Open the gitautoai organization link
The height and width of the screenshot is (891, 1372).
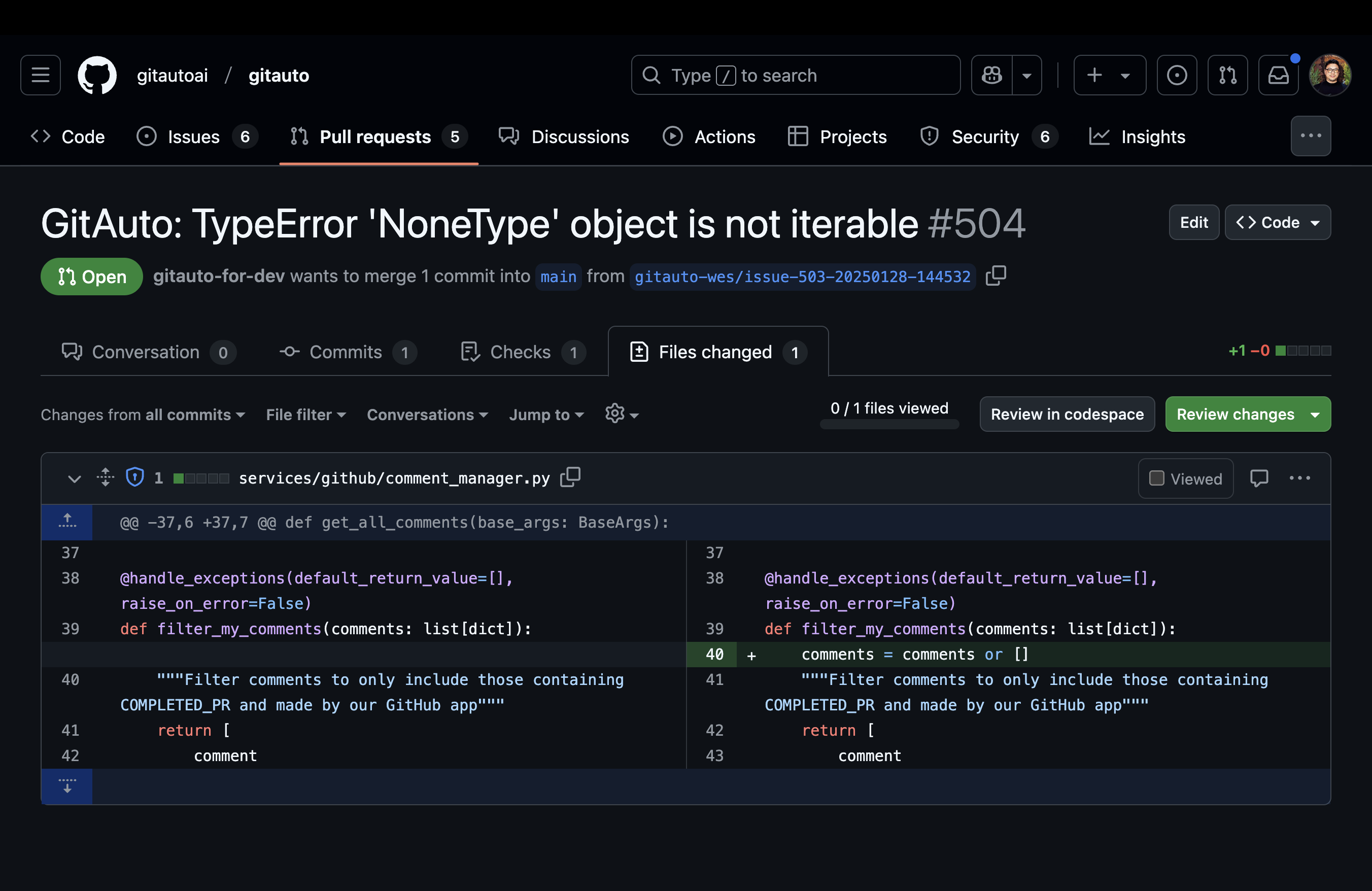tap(173, 76)
